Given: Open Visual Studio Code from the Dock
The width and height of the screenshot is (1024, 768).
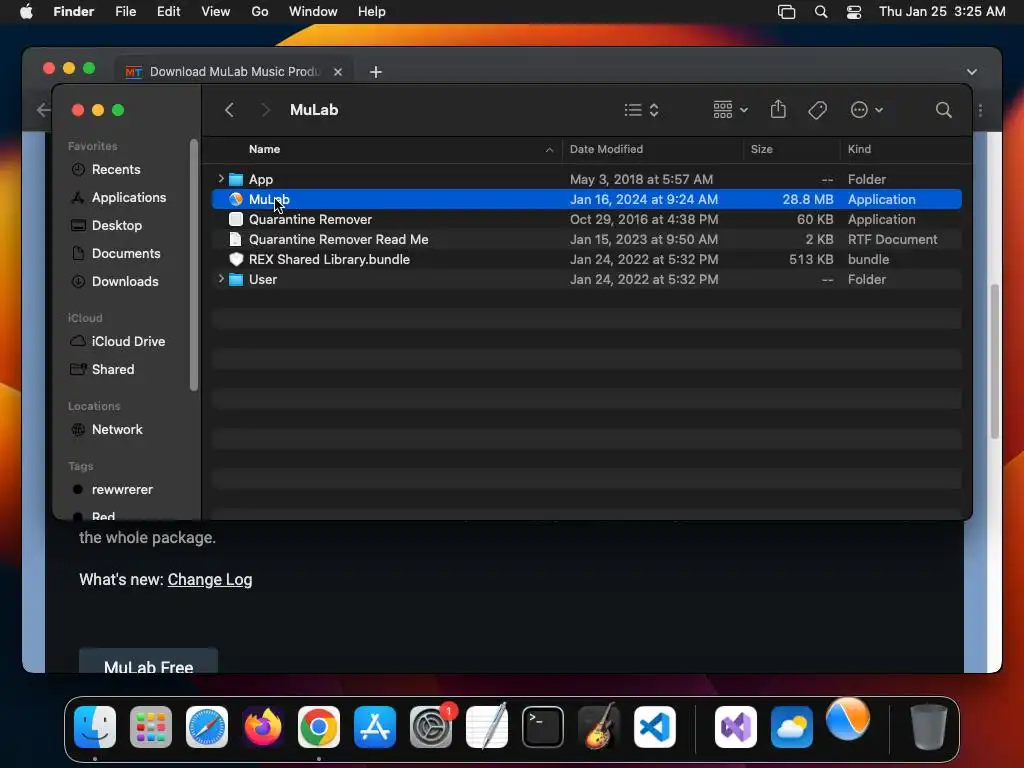Looking at the screenshot, I should coord(655,727).
